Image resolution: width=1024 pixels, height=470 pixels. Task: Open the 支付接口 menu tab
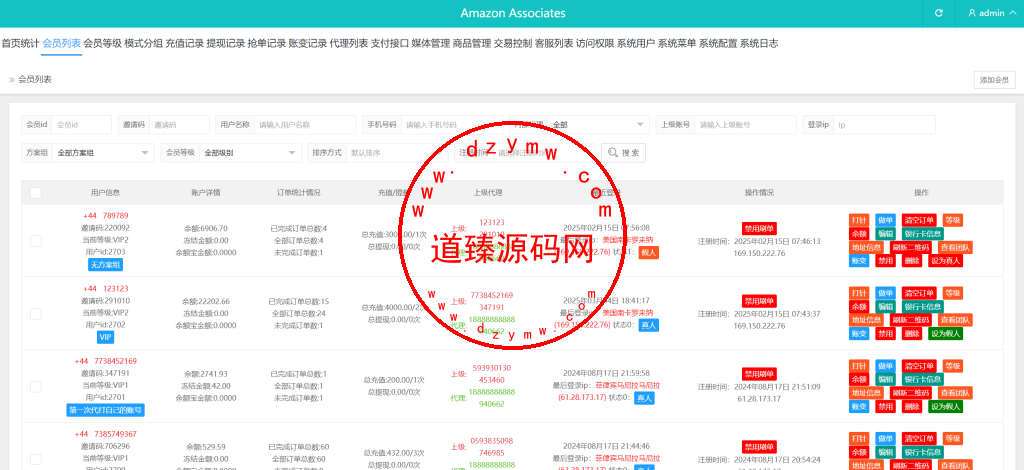[390, 44]
